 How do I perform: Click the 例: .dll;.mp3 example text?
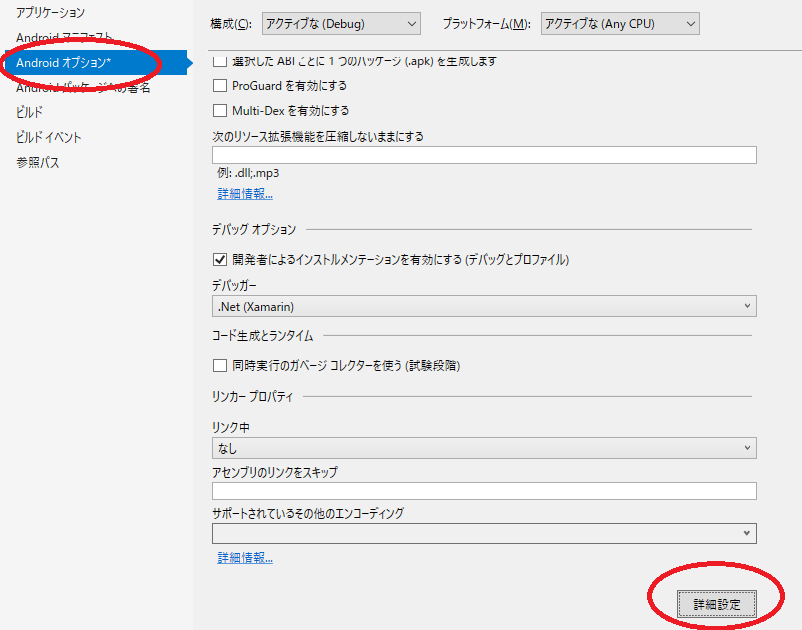[248, 173]
